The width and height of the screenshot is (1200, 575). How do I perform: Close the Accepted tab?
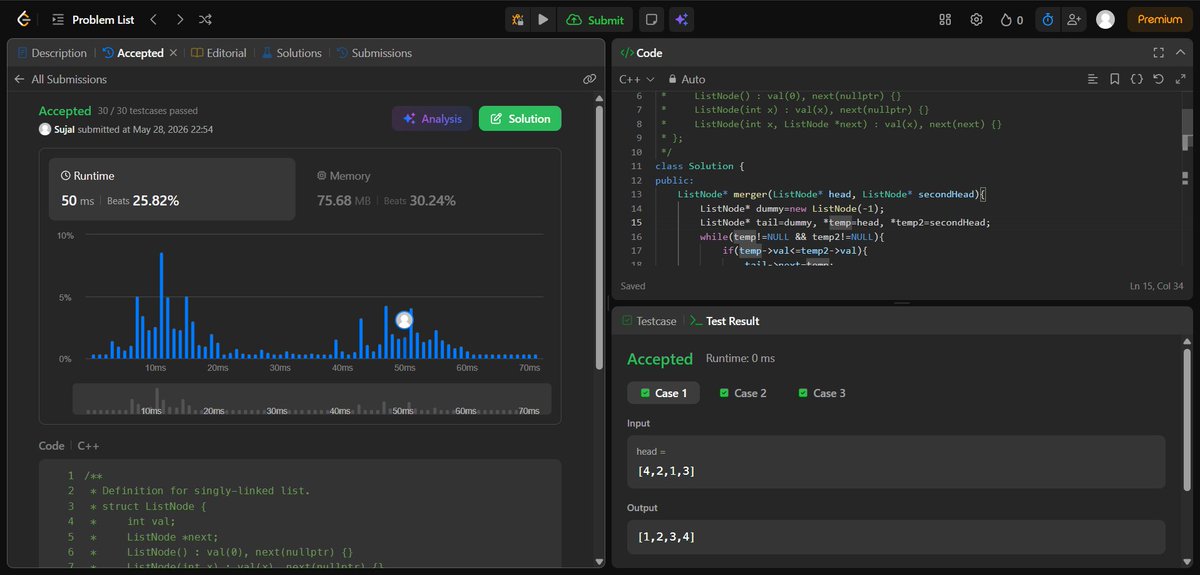coord(173,53)
